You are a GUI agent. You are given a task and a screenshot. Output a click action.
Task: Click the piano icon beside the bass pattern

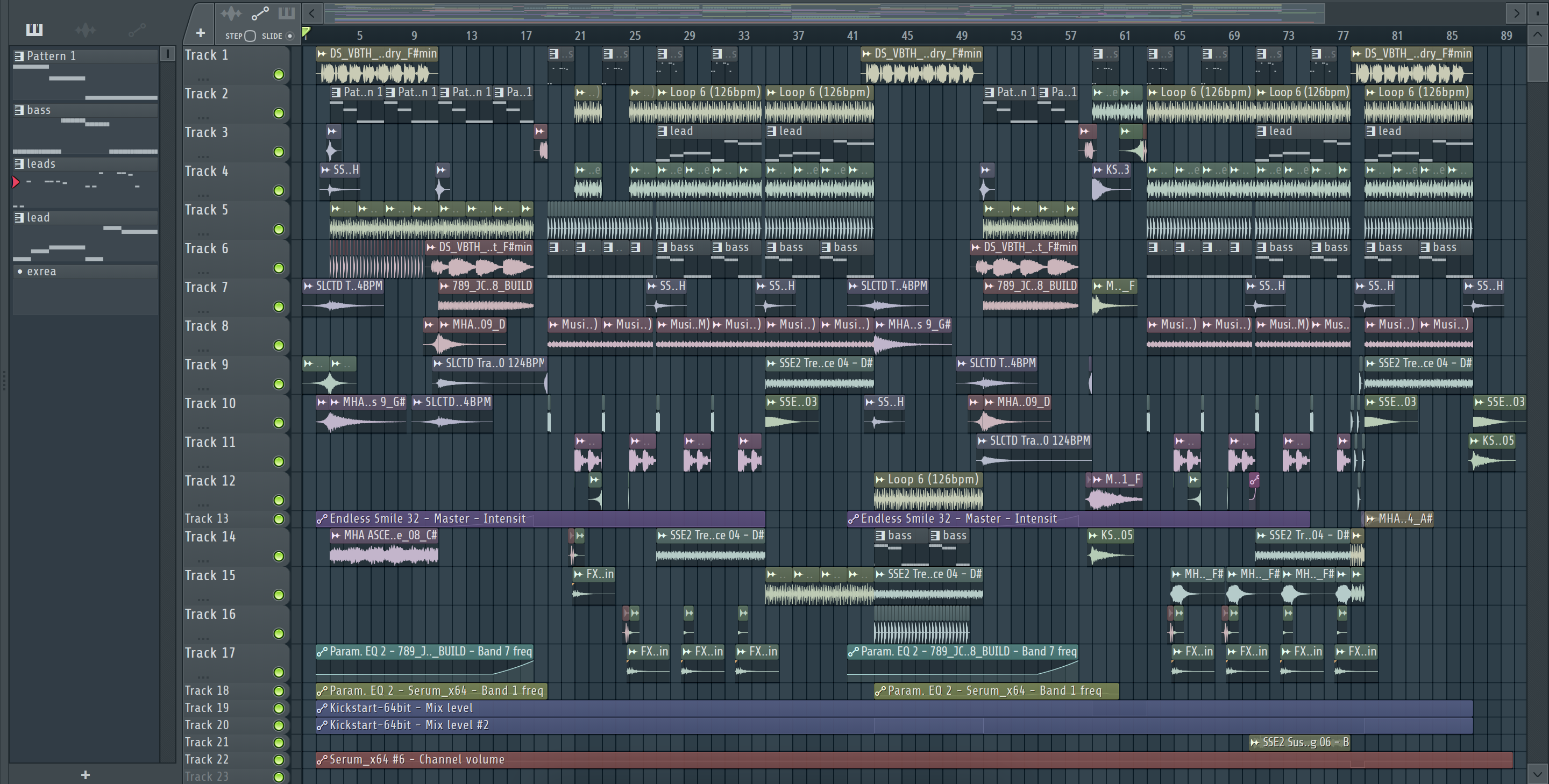tap(19, 110)
